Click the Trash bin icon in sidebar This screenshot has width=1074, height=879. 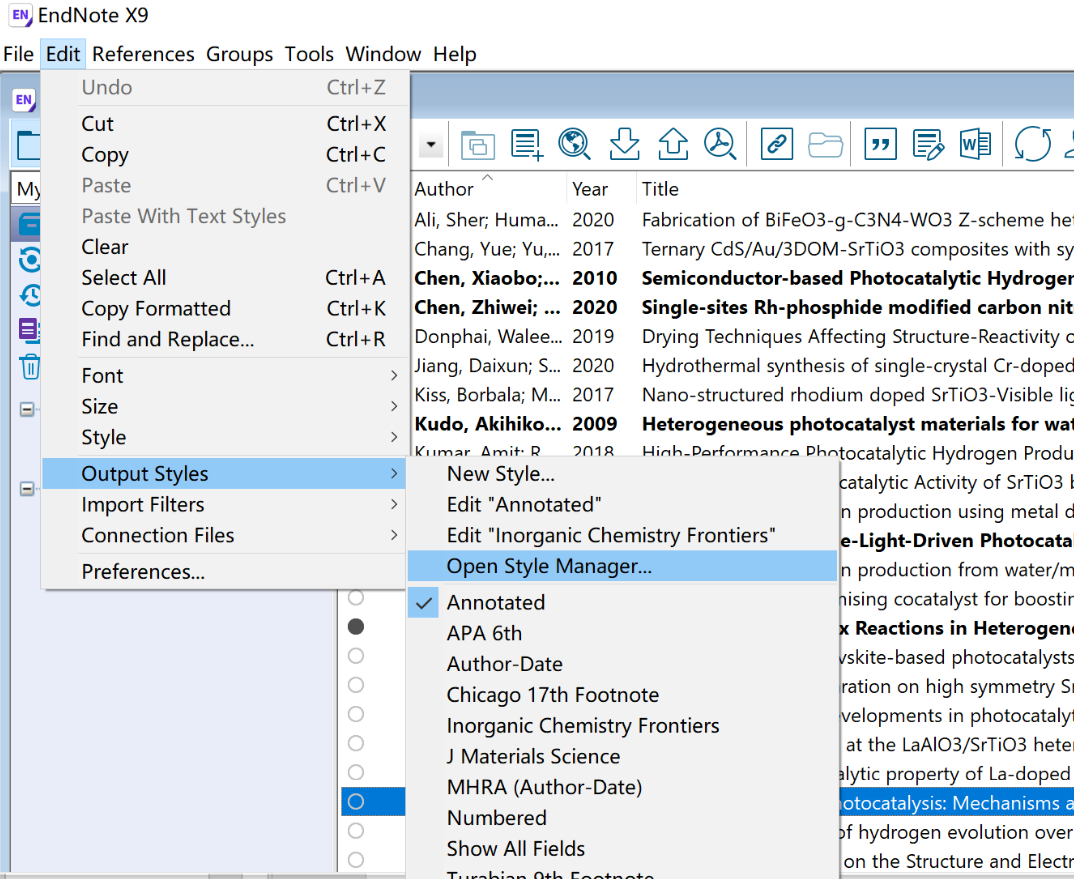[x=29, y=367]
